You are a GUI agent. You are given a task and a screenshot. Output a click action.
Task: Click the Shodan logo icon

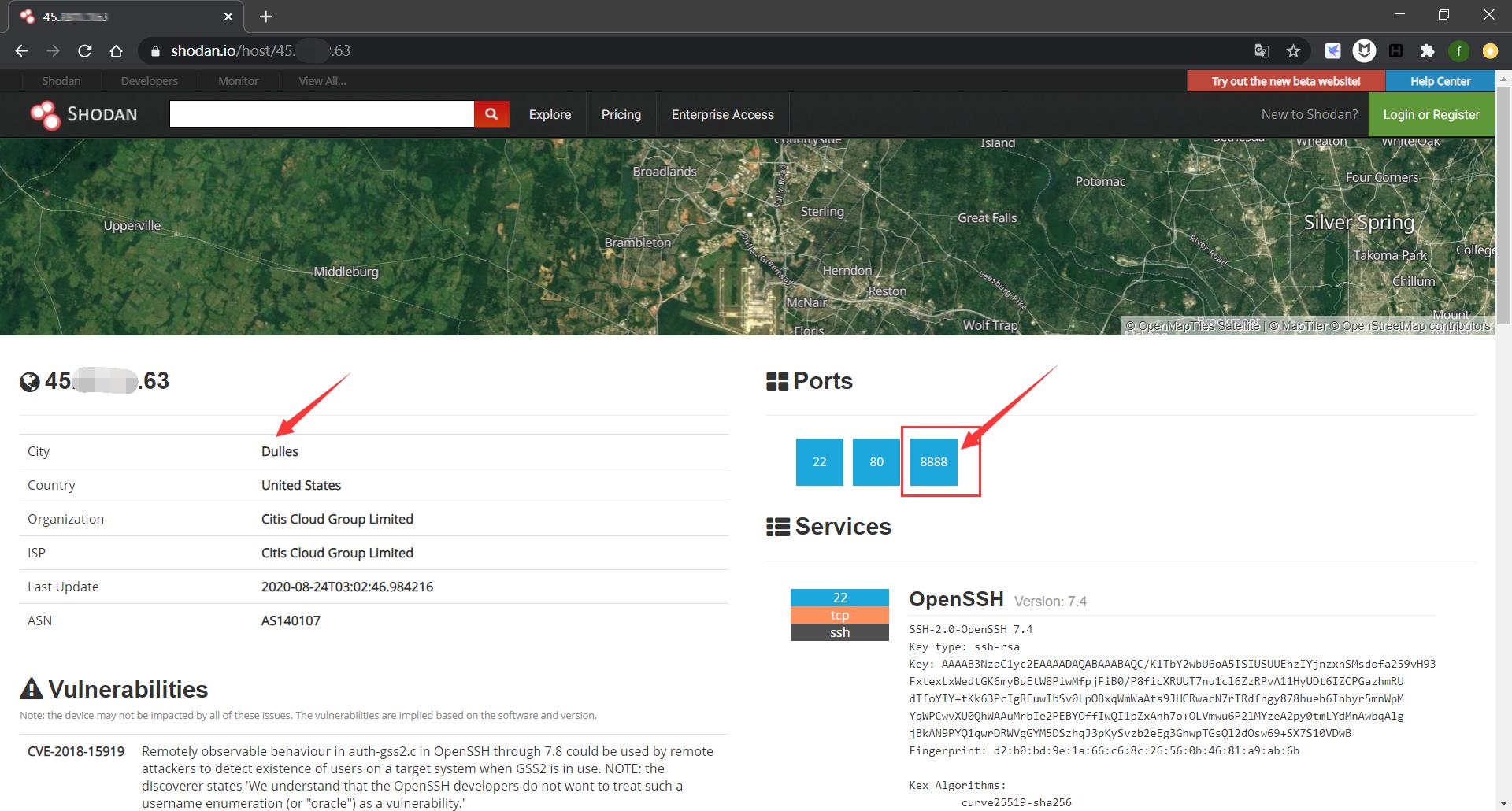coord(45,115)
